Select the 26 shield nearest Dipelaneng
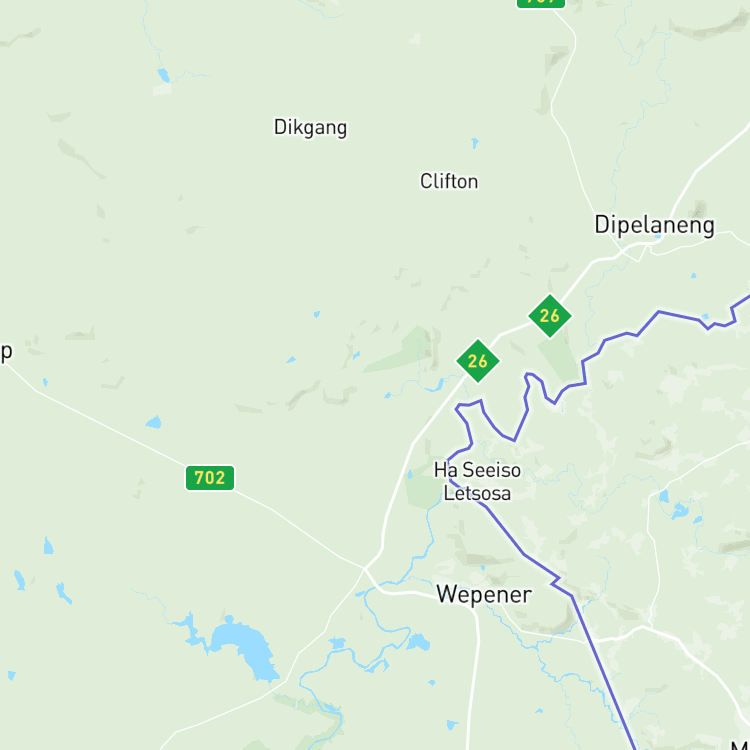Image resolution: width=750 pixels, height=750 pixels. 550,316
